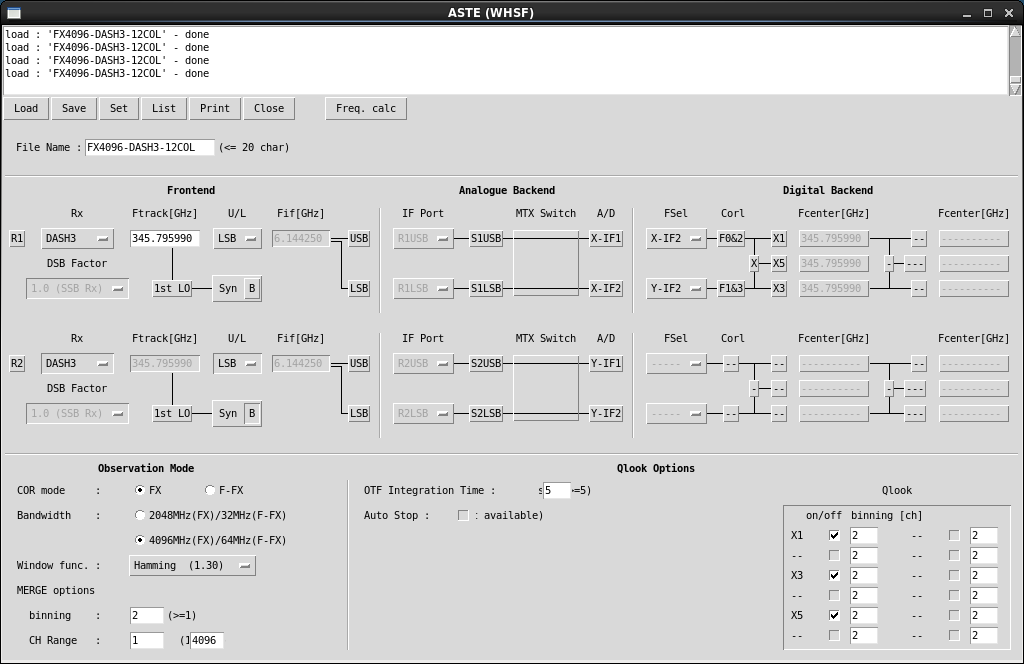Open the window menu icon in title bar

pos(13,12)
